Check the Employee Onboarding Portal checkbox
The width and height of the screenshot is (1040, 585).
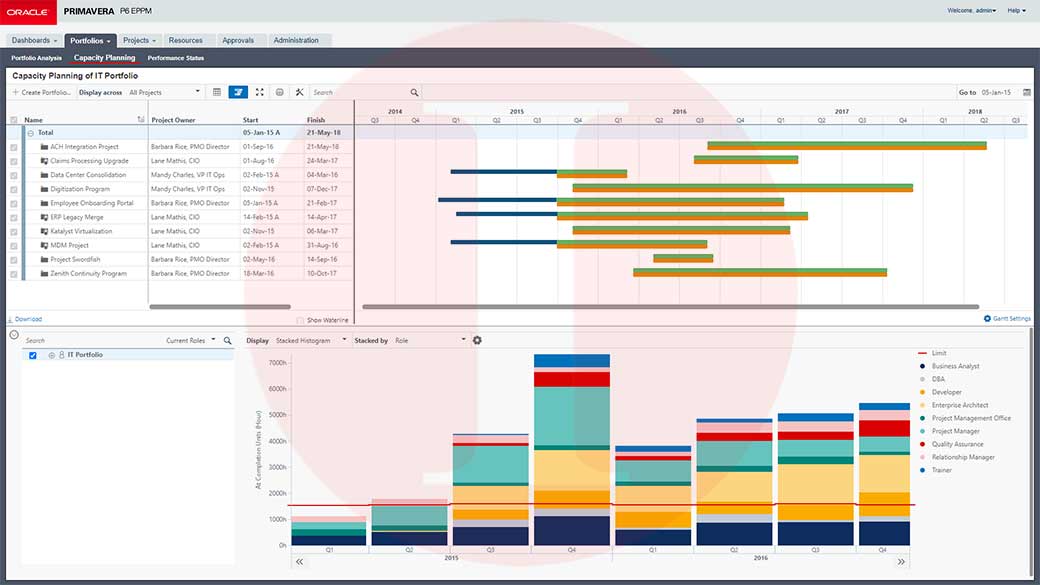coord(14,204)
